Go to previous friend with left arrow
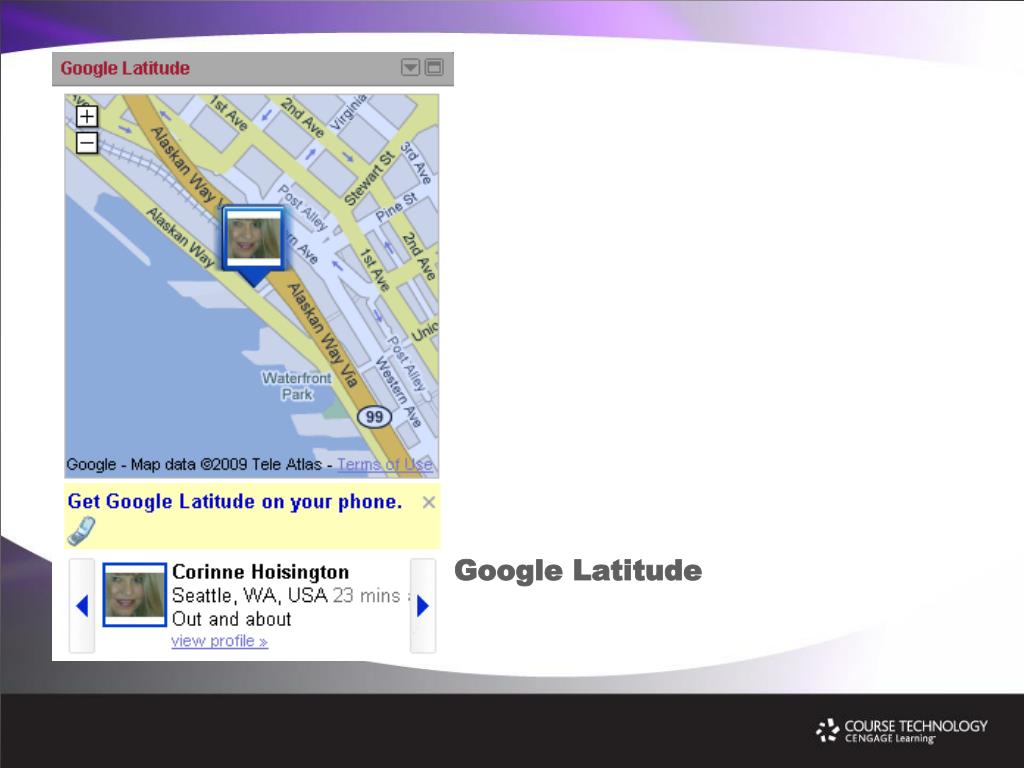Viewport: 1024px width, 768px height. [x=82, y=605]
